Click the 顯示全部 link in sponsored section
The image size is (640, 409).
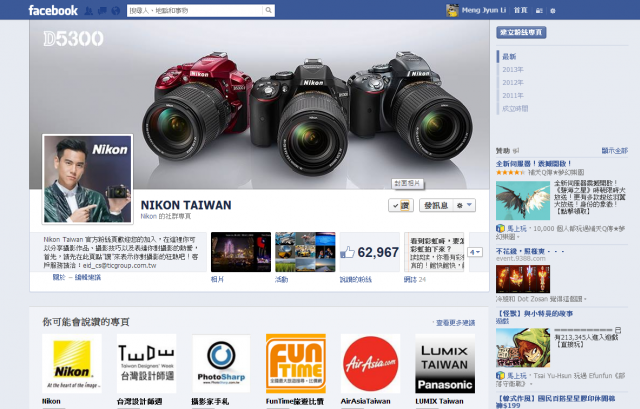click(615, 151)
